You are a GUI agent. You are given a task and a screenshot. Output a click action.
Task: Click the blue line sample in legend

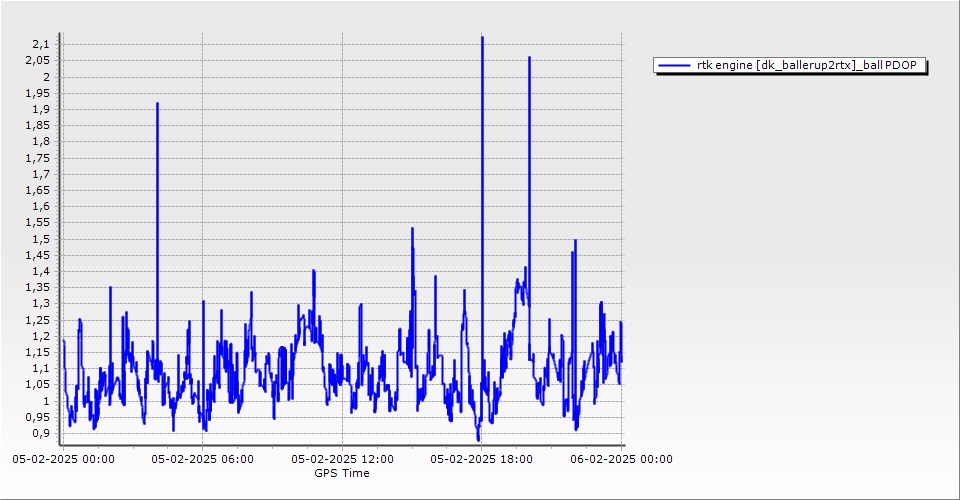pos(674,65)
